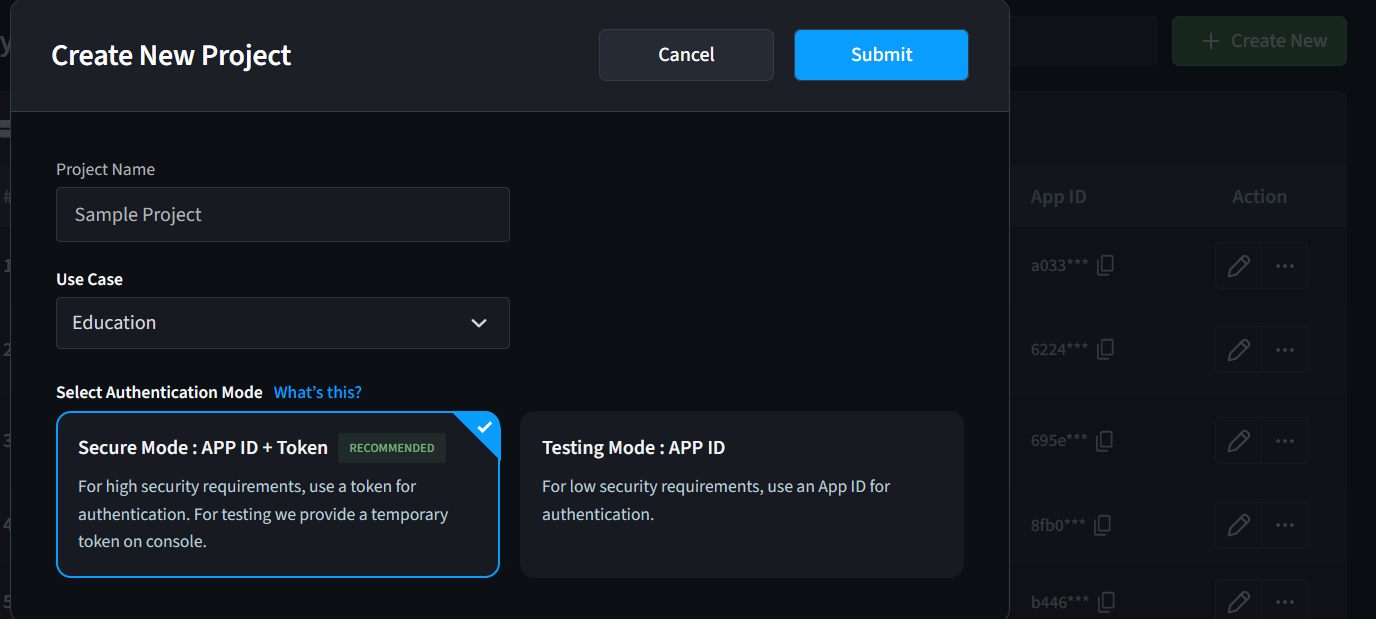The width and height of the screenshot is (1376, 619).
Task: Open the Use Case dropdown
Action: pos(283,323)
